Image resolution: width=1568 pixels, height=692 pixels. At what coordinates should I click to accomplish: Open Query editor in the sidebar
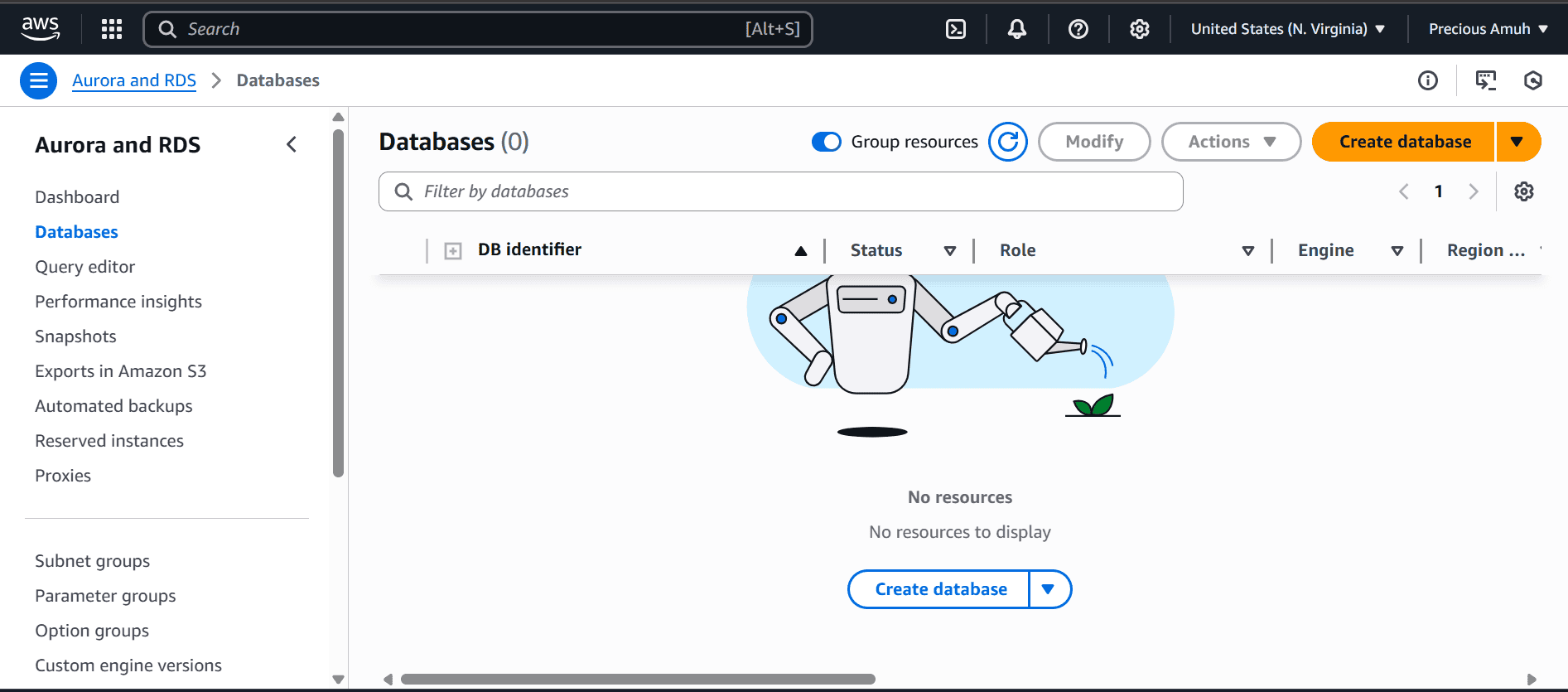(84, 267)
